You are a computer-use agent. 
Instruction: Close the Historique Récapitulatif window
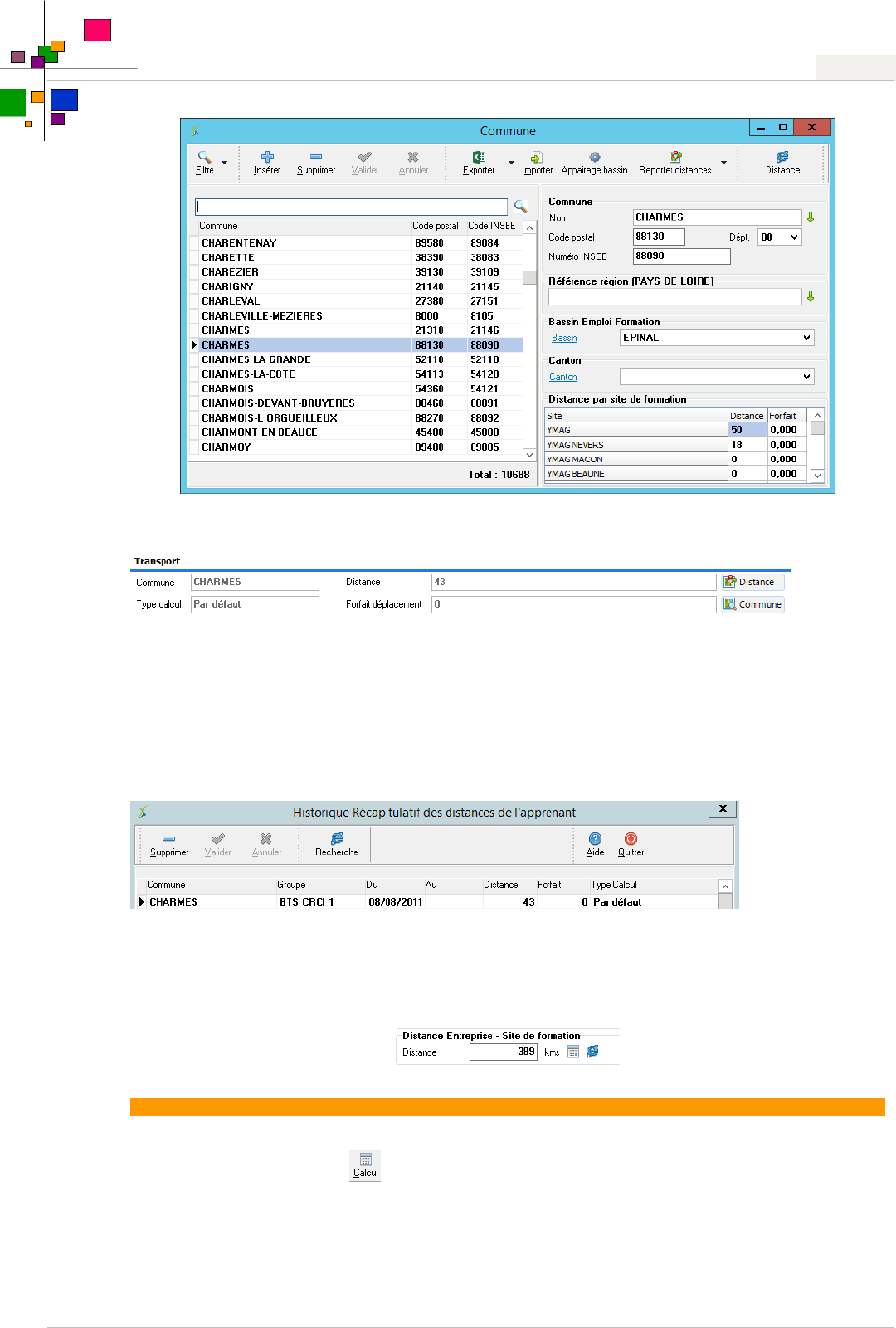[723, 808]
